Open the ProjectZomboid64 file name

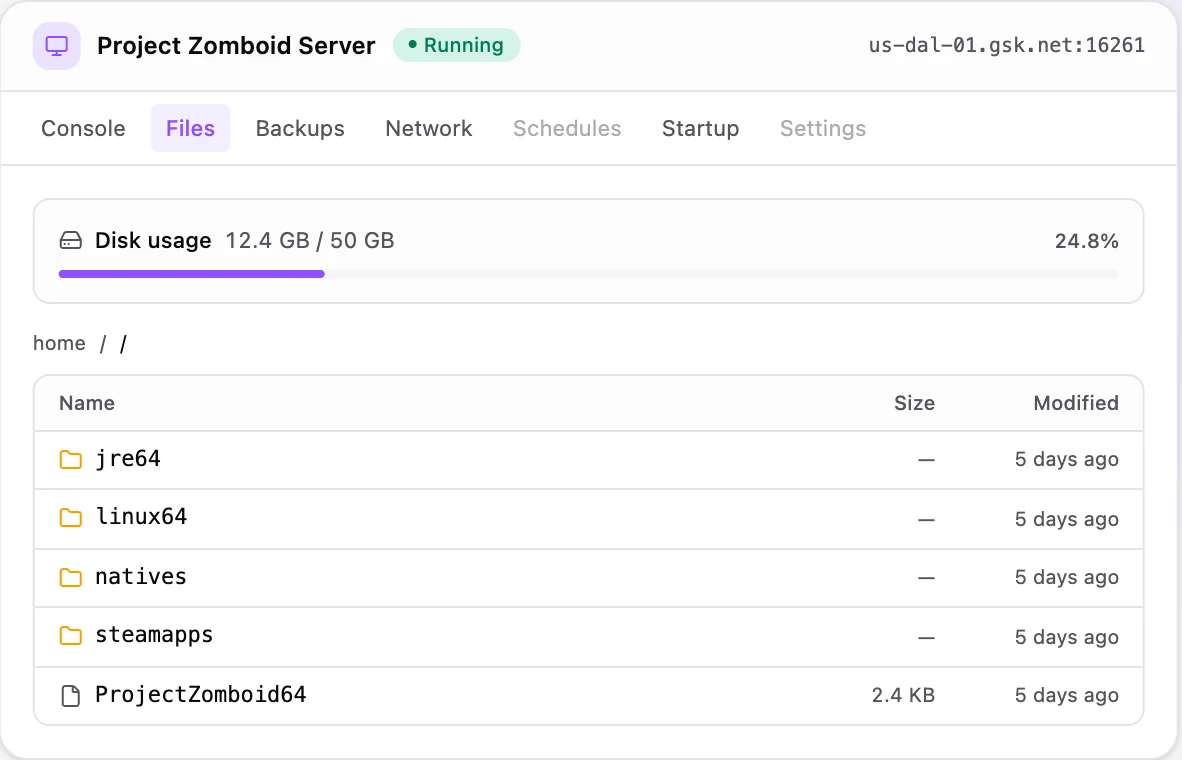click(x=201, y=694)
